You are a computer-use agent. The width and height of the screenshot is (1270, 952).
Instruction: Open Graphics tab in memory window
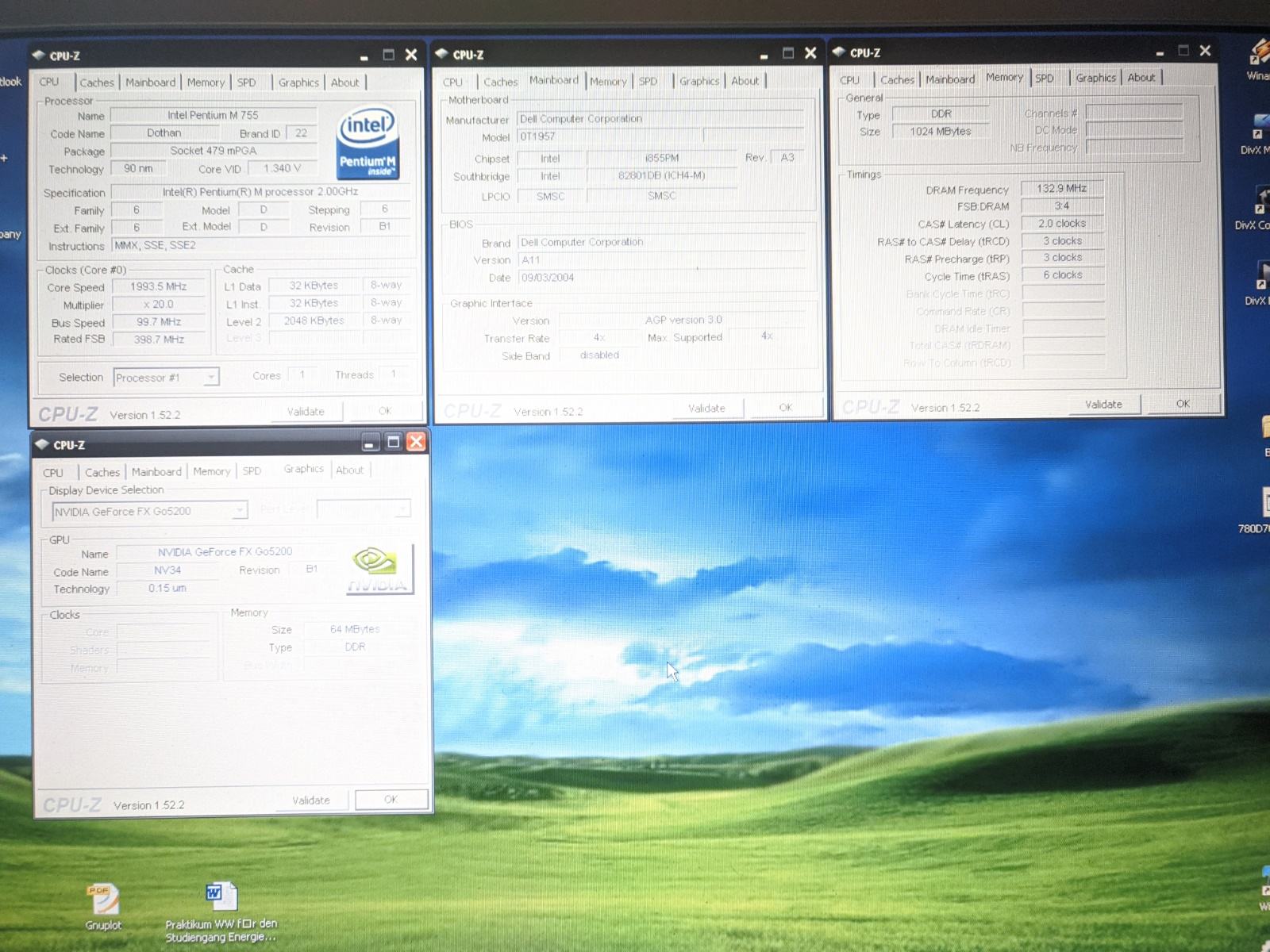[1095, 78]
